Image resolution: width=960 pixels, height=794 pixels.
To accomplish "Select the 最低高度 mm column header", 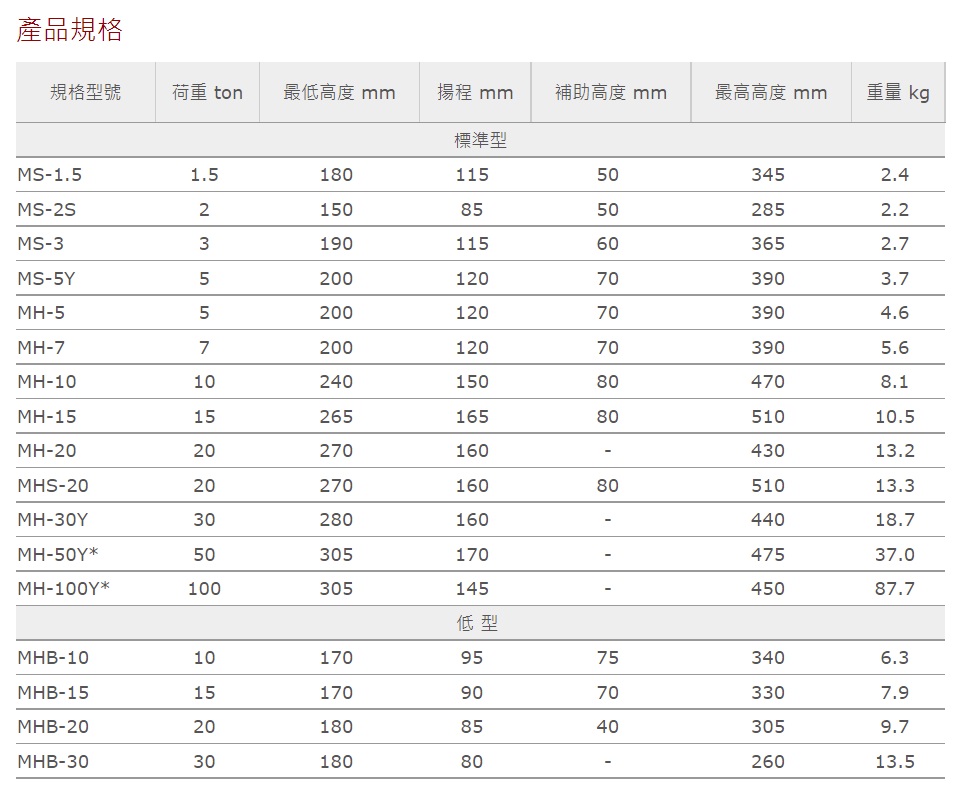I will 339,93.
